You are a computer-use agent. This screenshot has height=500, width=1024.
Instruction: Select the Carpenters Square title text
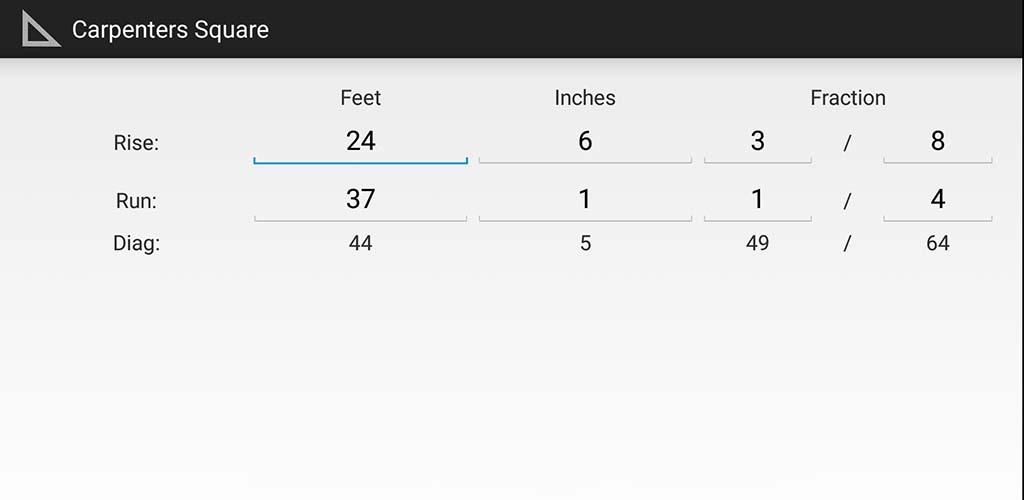170,29
